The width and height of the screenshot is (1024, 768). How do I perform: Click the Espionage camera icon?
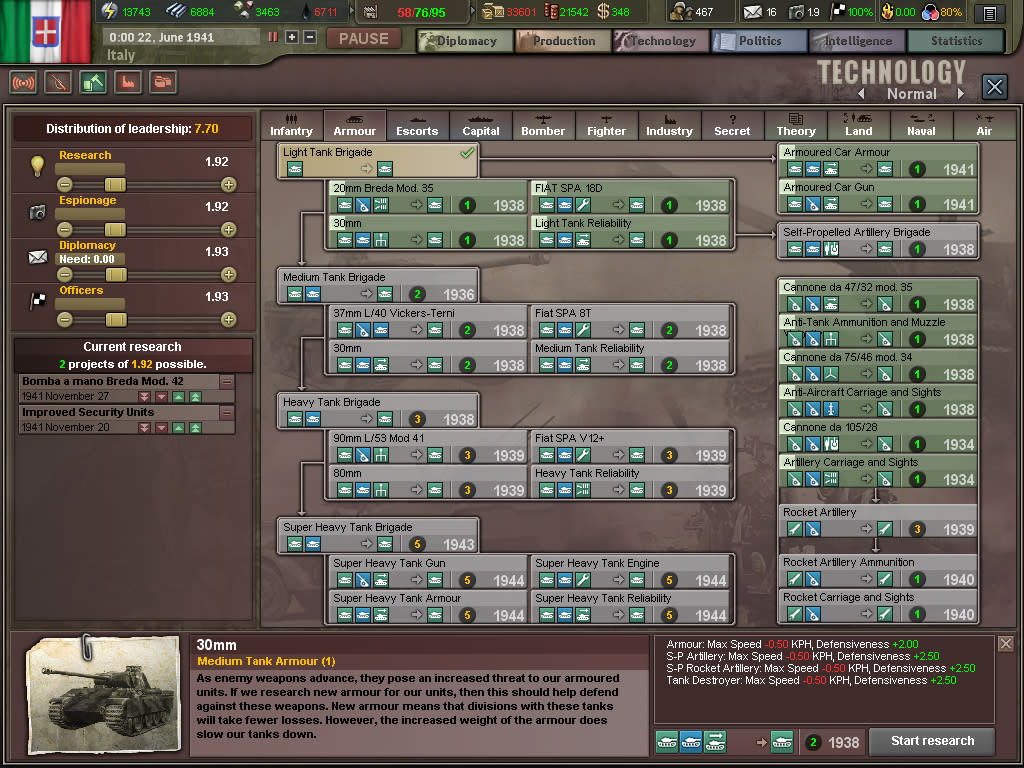(38, 213)
